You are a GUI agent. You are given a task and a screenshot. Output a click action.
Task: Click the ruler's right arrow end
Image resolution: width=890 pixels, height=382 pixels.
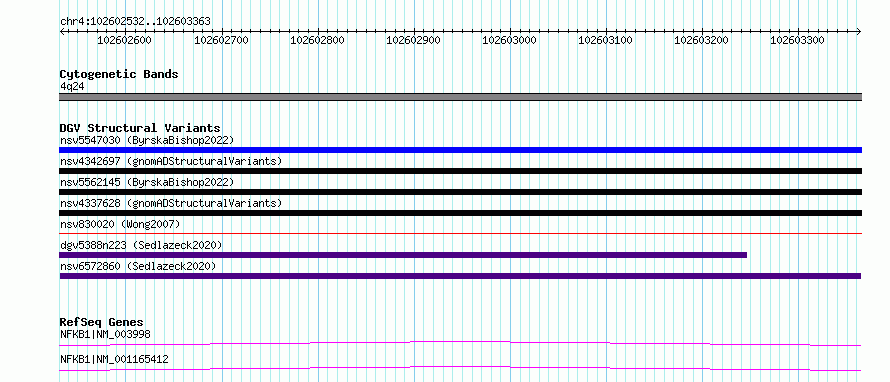[858, 31]
